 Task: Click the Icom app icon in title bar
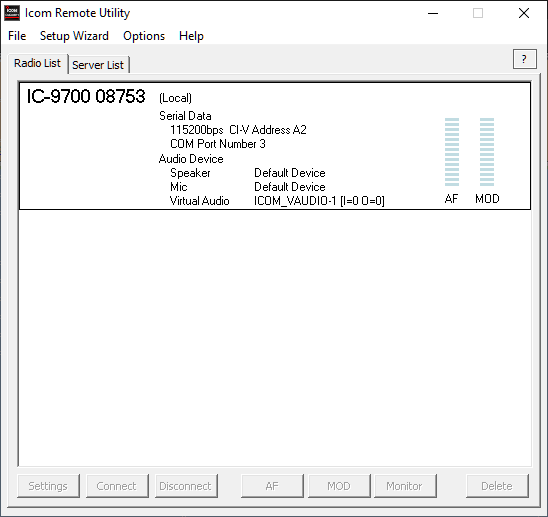coord(12,13)
